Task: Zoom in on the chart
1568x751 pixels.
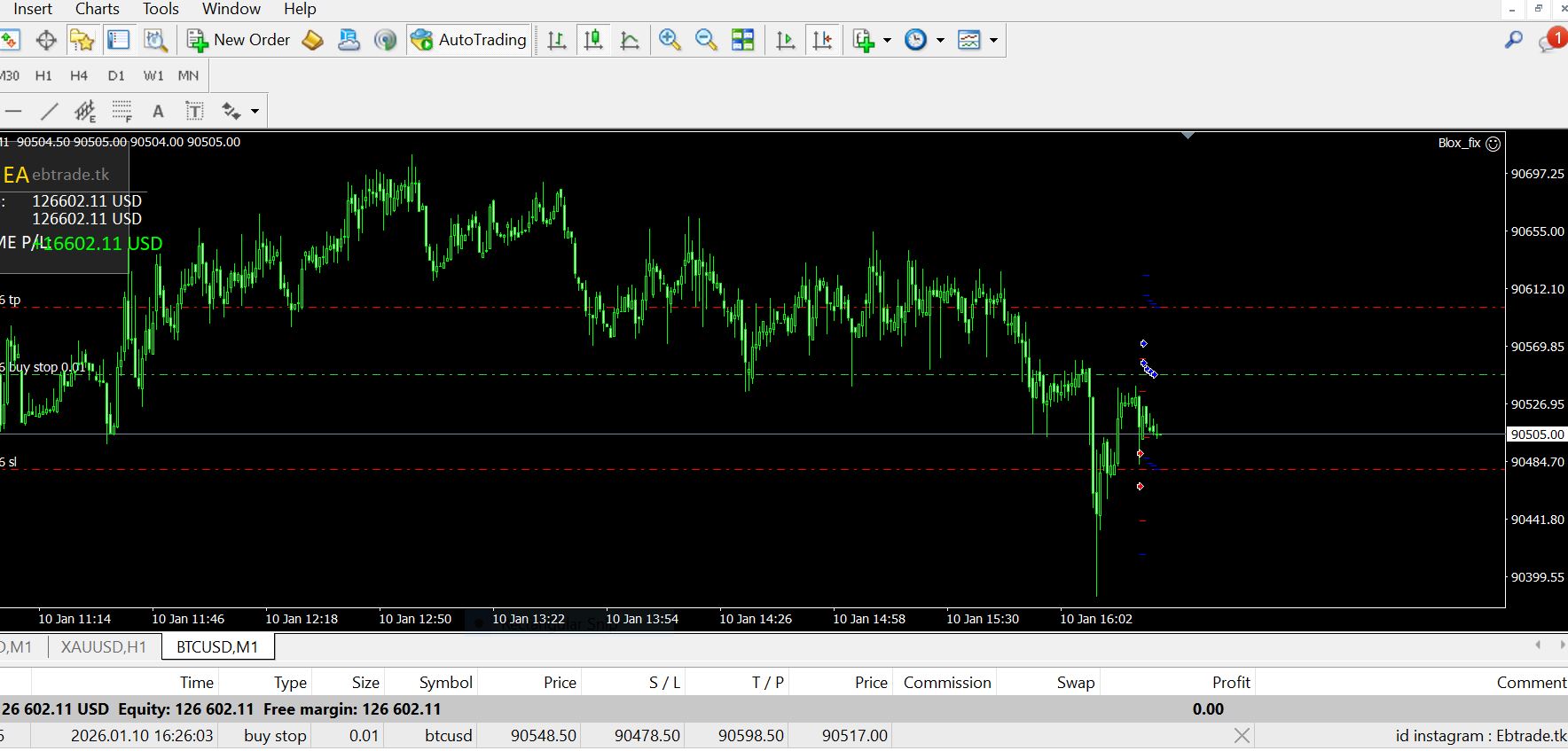Action: click(670, 40)
